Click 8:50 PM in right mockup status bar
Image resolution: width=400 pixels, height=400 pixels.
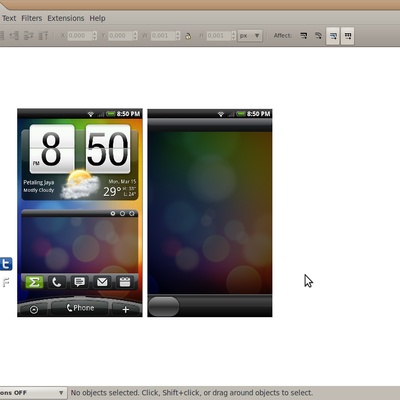pos(258,114)
